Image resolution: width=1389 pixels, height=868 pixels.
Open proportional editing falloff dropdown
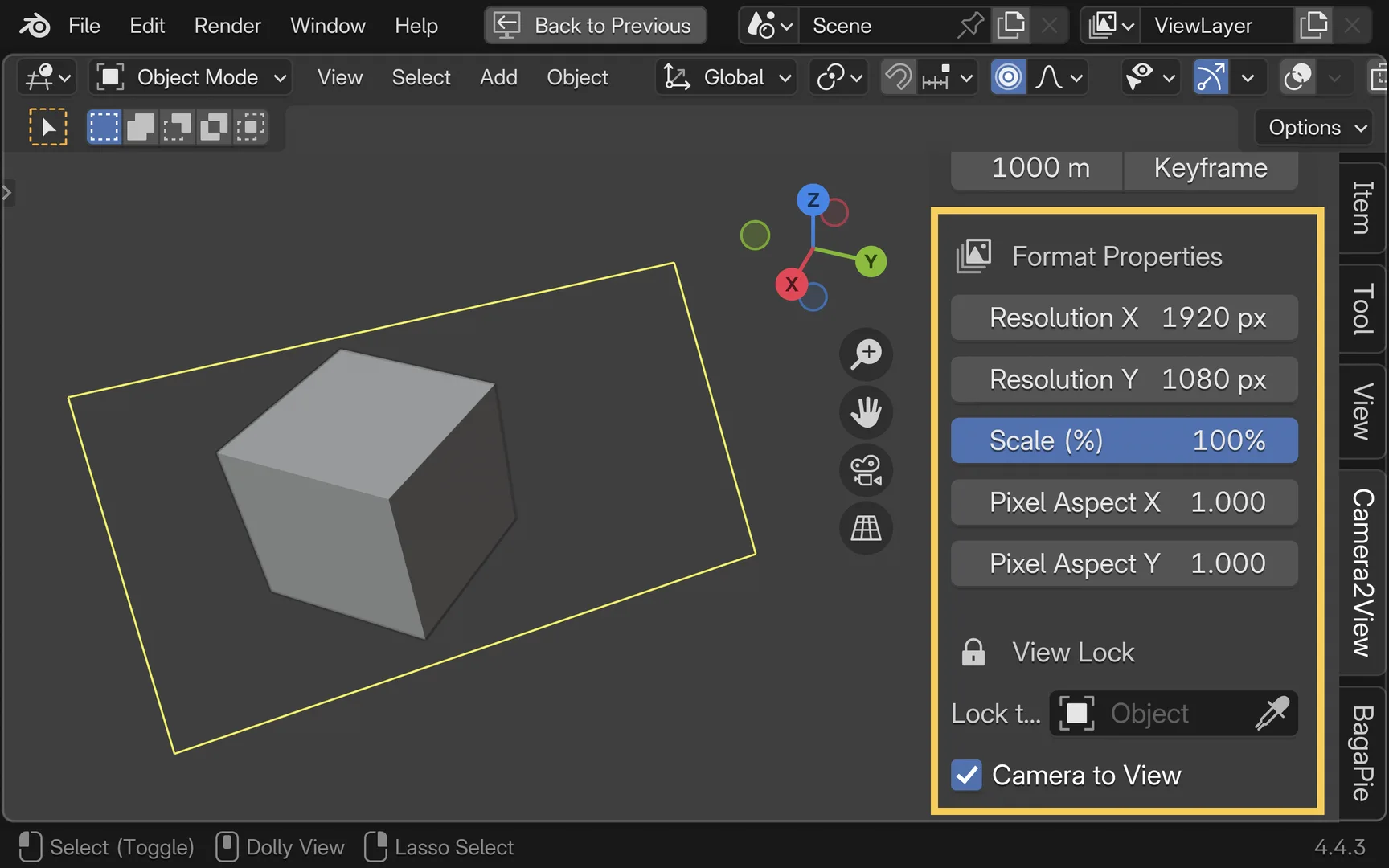tap(1059, 78)
